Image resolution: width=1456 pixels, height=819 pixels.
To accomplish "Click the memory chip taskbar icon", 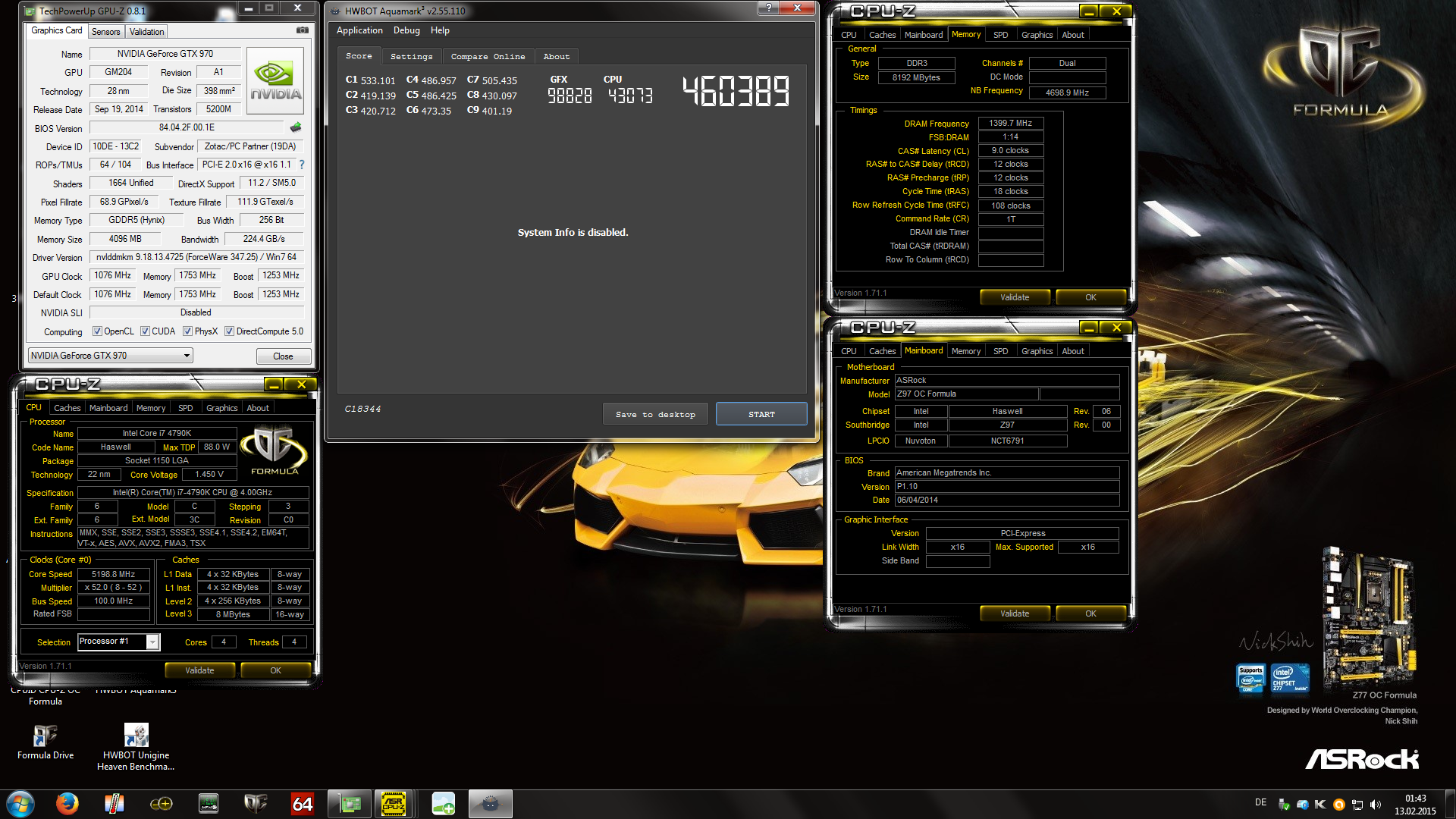I will [208, 804].
